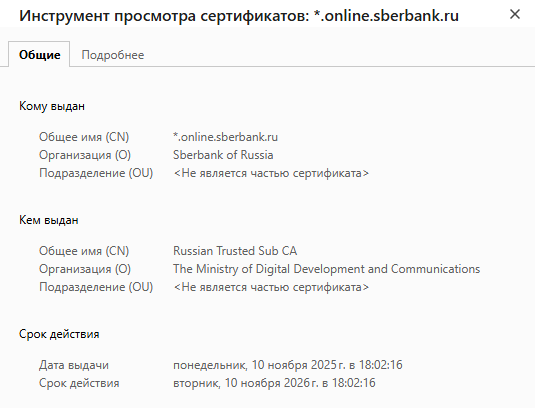Screen dimensions: 535x408
Task: Click the Russian Trusted Sub CA value
Action: [235, 251]
